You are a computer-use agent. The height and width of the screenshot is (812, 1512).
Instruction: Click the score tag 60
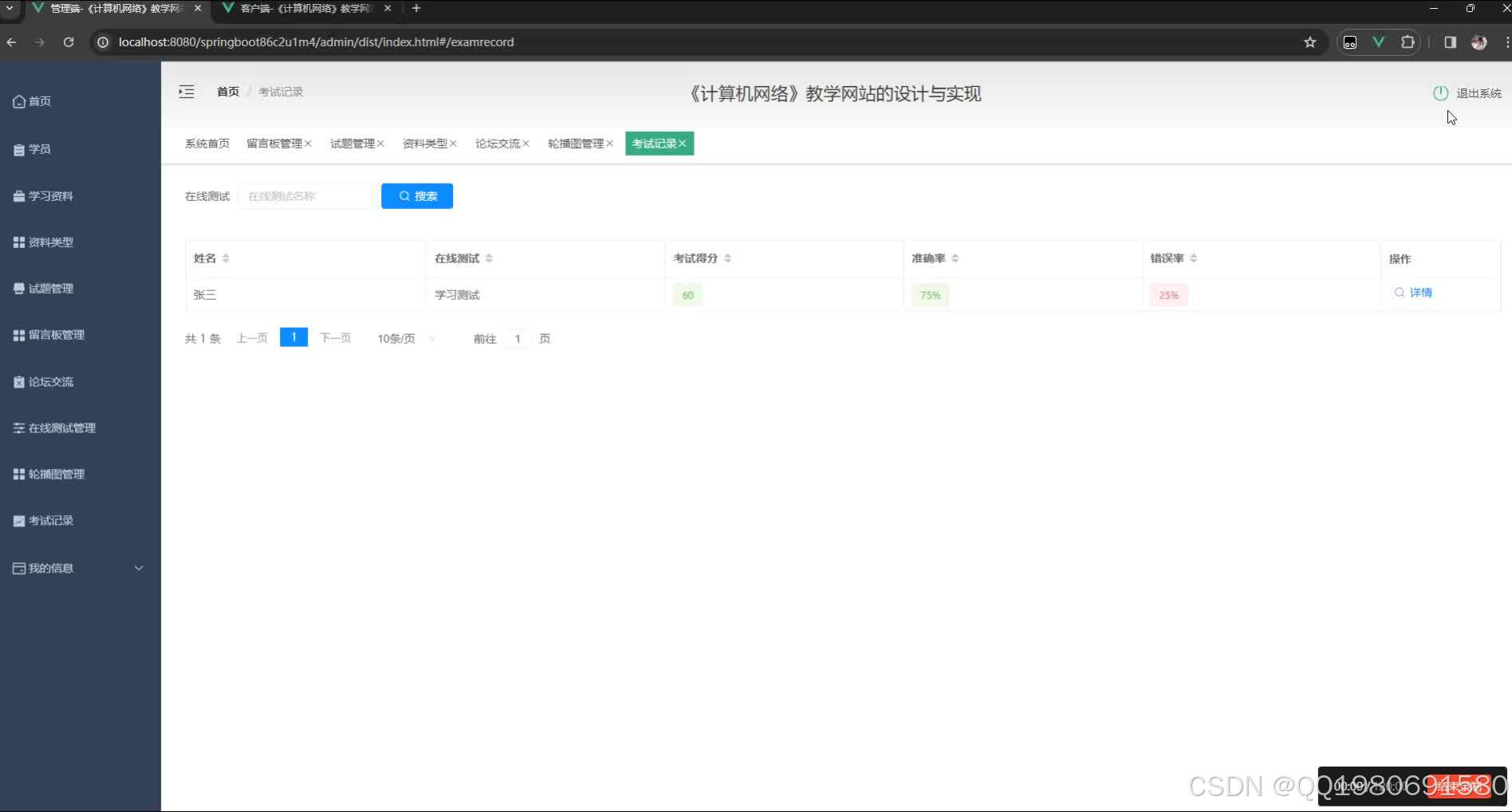pyautogui.click(x=687, y=295)
